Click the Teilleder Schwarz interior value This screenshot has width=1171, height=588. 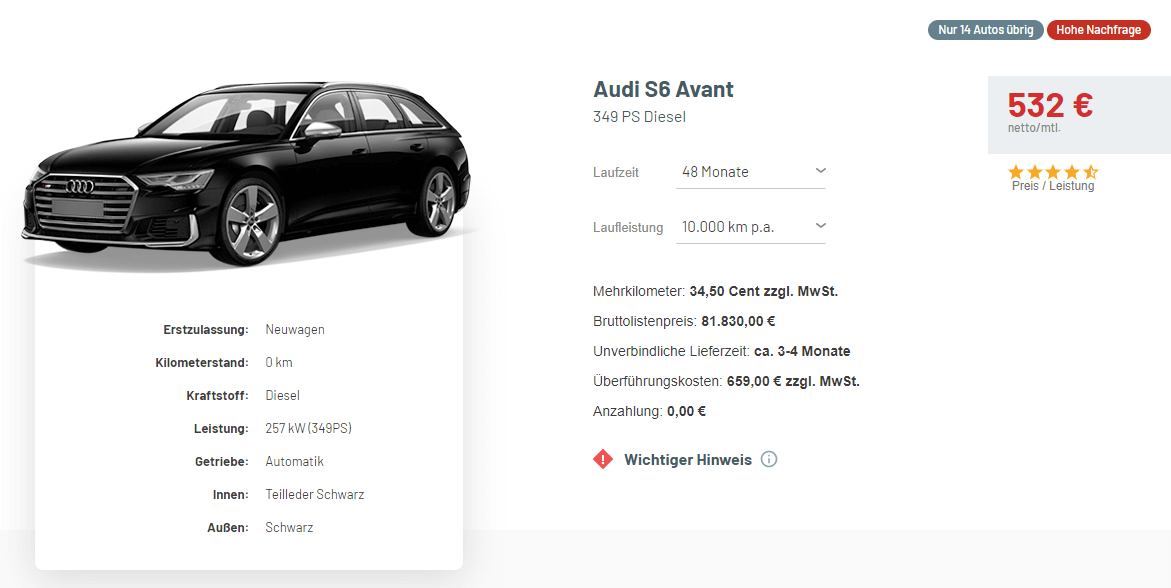(315, 495)
